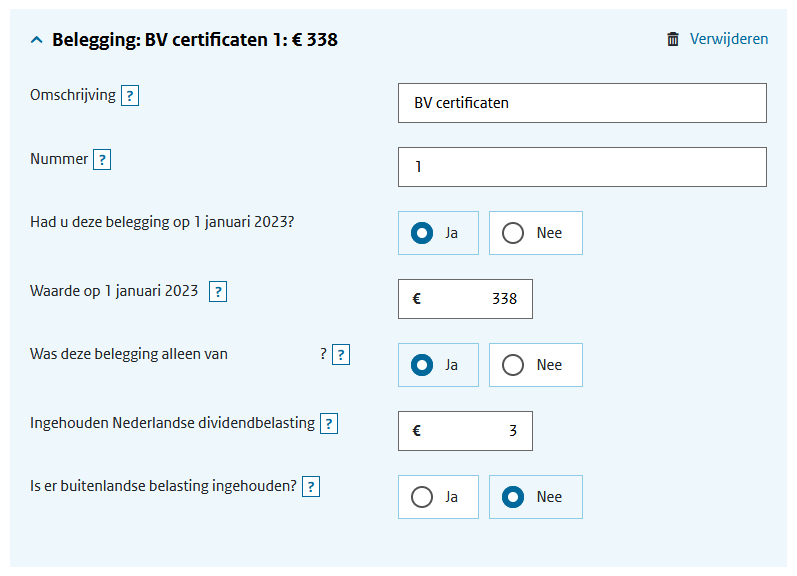Select Ja for 'Was deze belegging alleen van'

pyautogui.click(x=438, y=365)
